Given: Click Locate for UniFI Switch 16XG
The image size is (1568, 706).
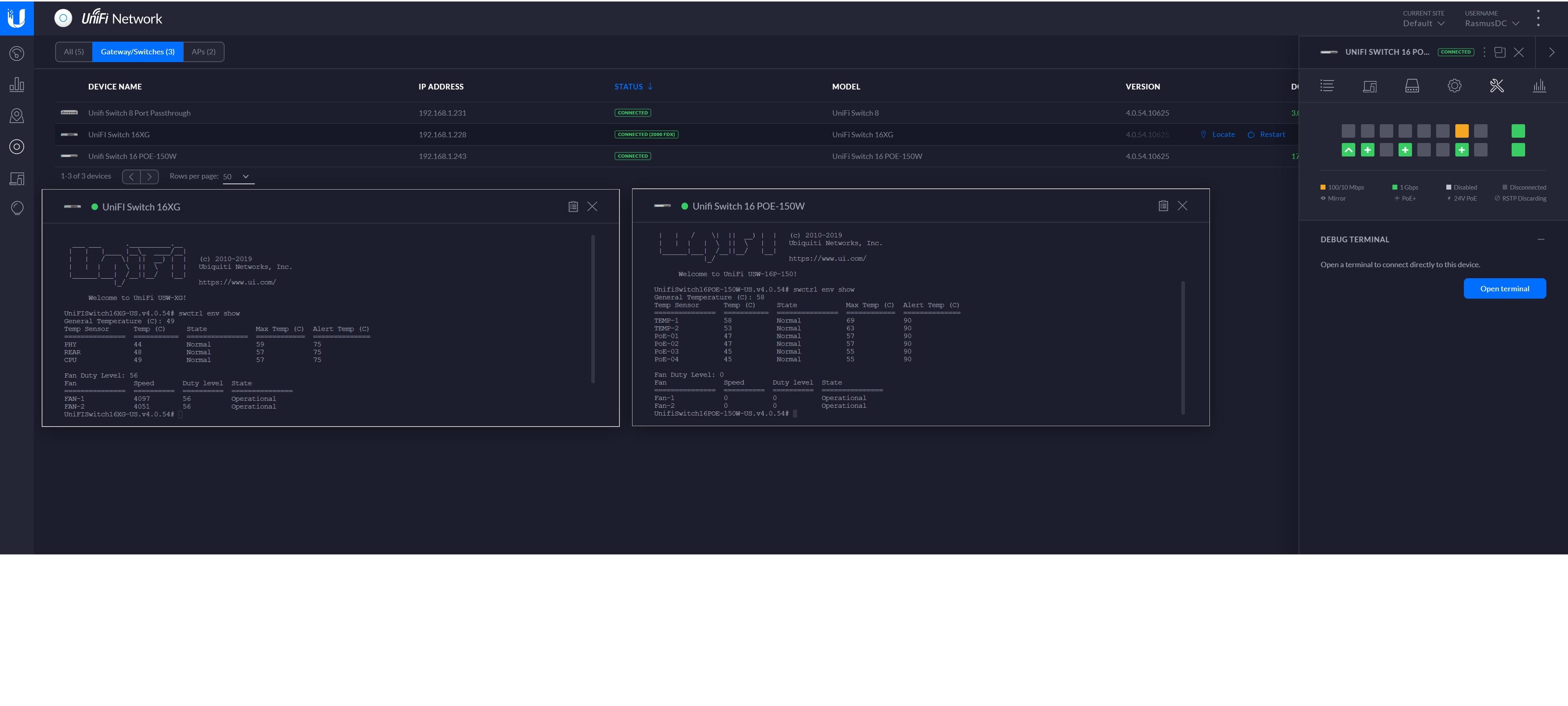Looking at the screenshot, I should [x=1217, y=134].
